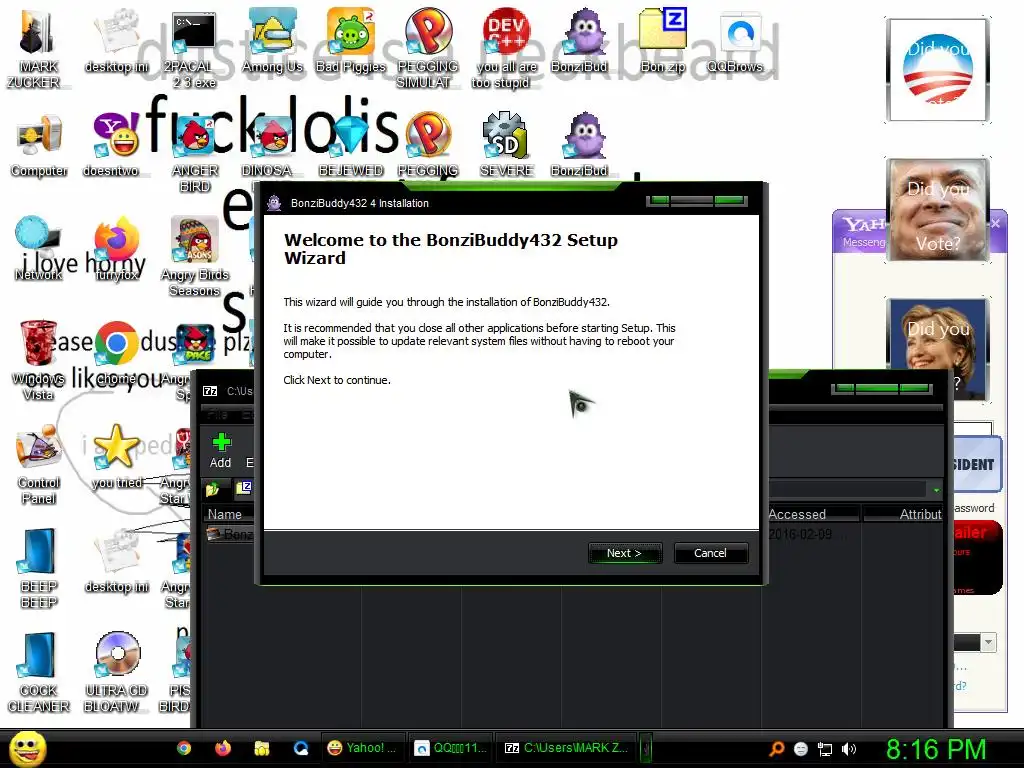This screenshot has width=1024, height=768.
Task: Cancel the BonziBuddy432 installation
Action: [x=711, y=553]
